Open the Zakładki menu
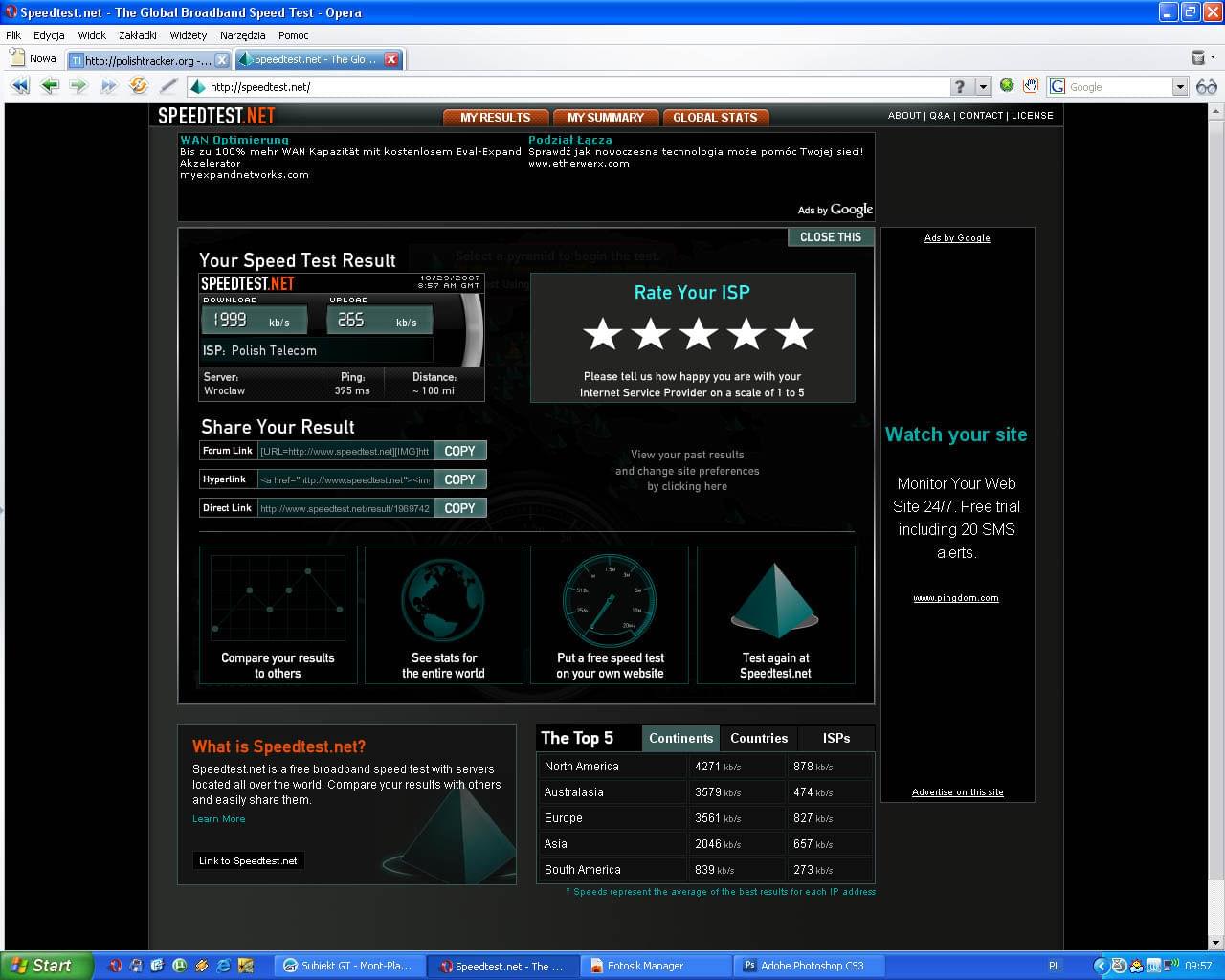This screenshot has height=980, width=1225. 138,35
